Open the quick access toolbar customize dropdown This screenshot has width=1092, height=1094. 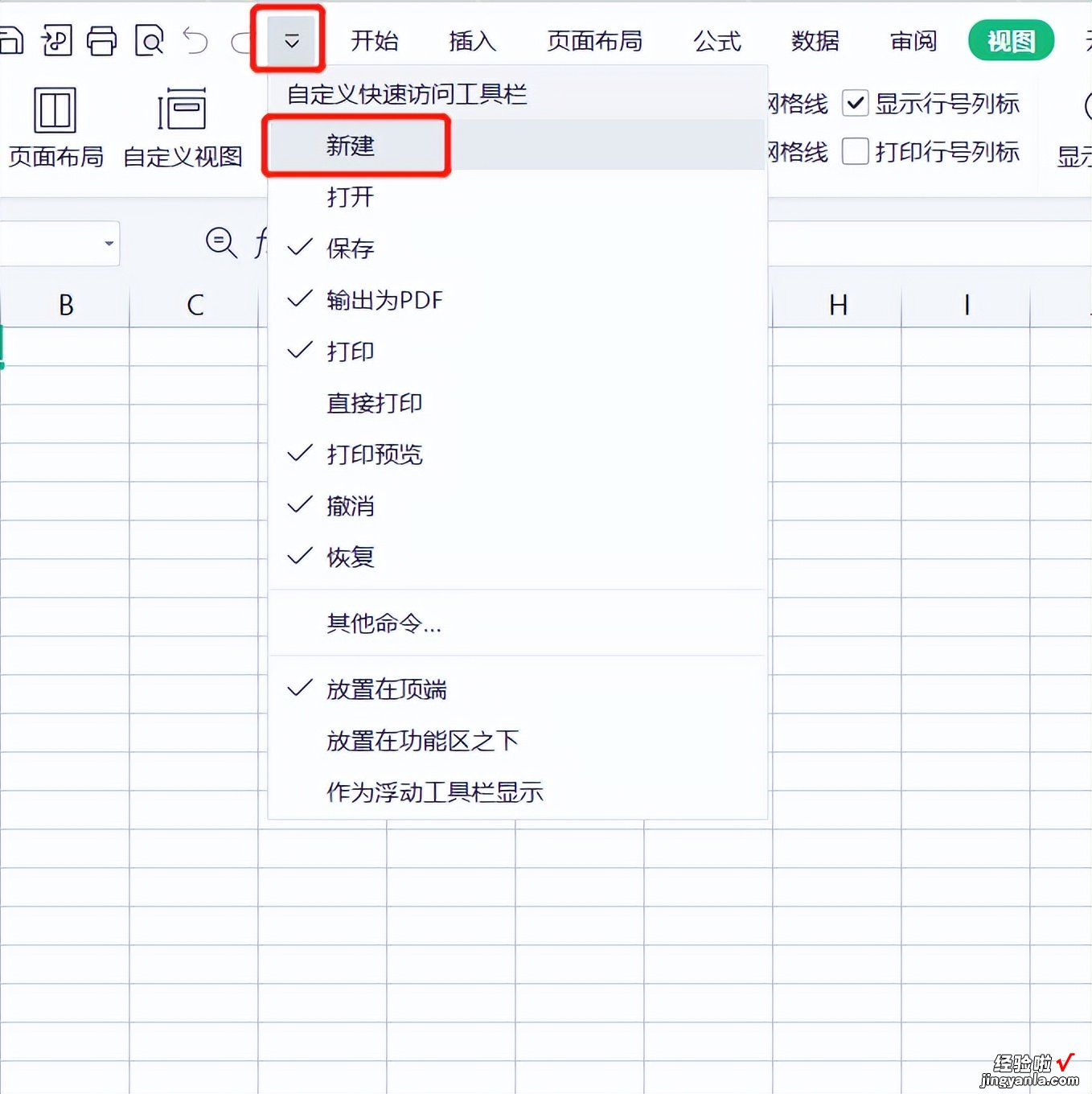point(291,40)
